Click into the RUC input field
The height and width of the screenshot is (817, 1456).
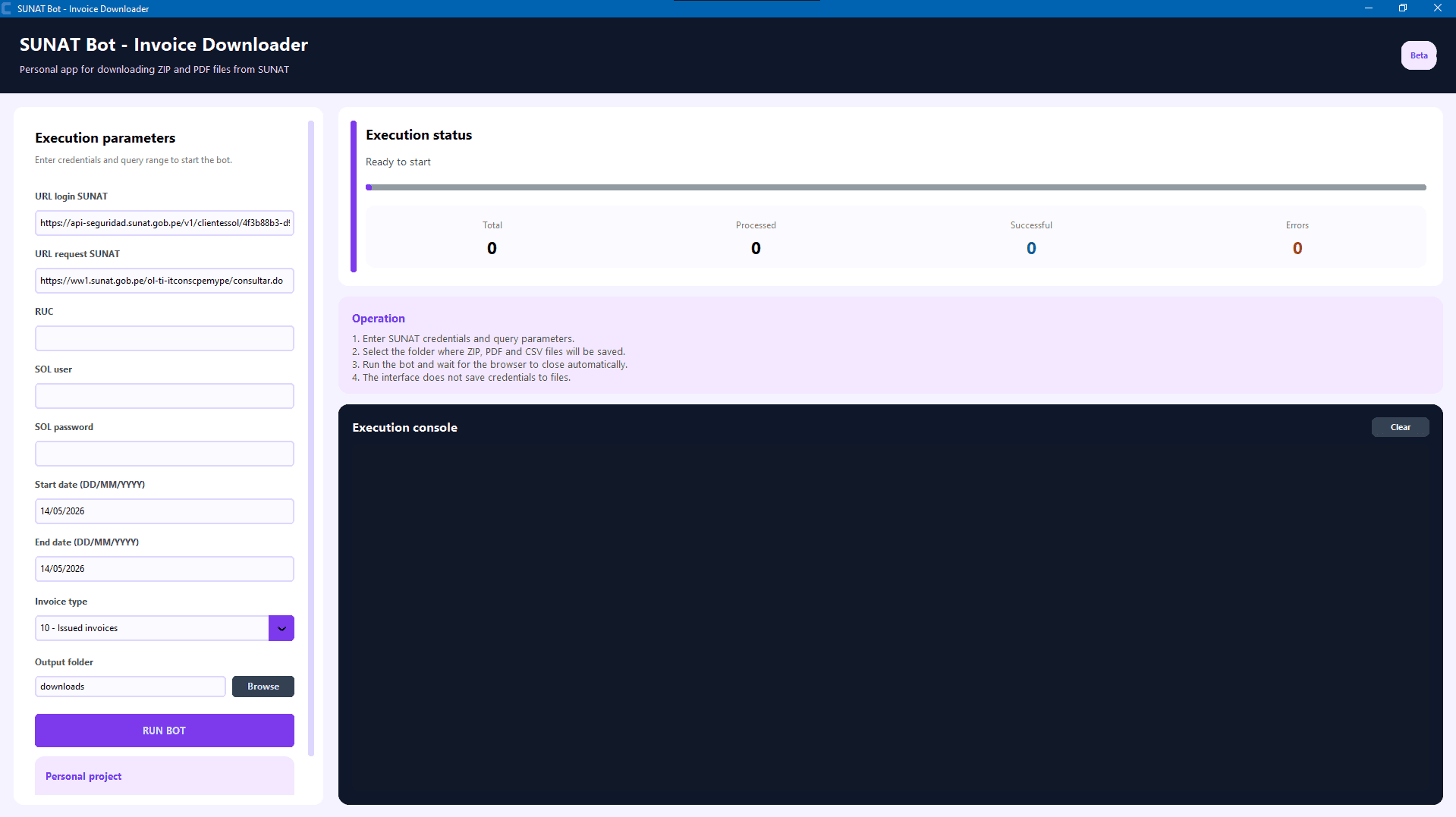click(164, 338)
